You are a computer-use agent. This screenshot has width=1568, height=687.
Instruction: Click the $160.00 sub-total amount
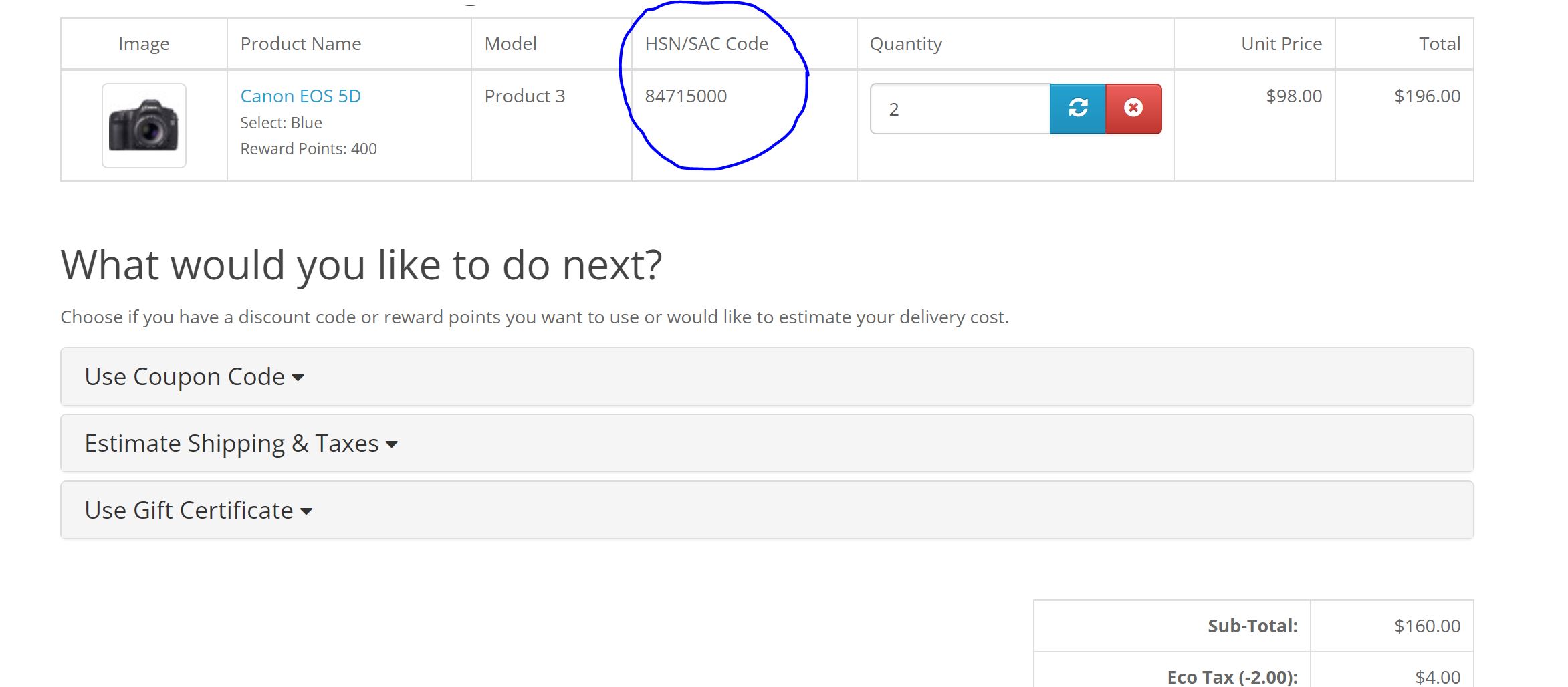pos(1427,626)
